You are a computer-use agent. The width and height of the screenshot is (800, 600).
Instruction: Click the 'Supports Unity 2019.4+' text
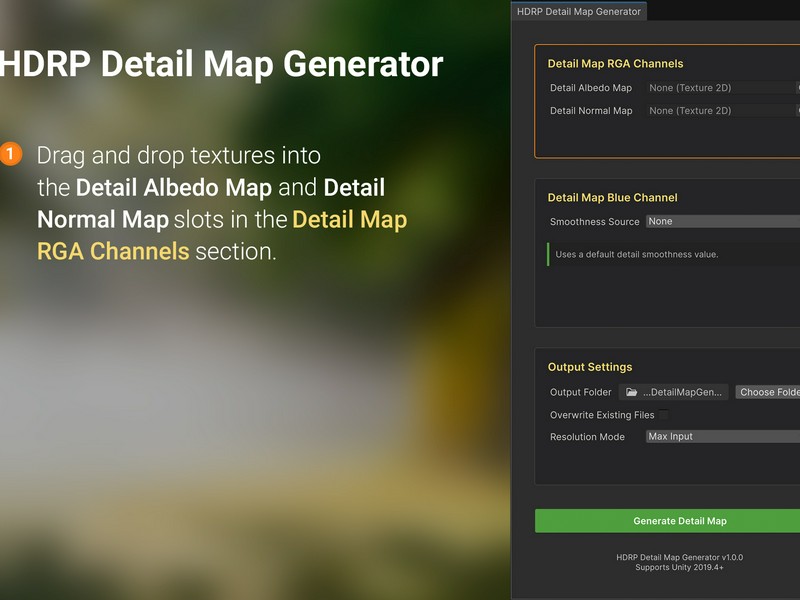tap(680, 567)
